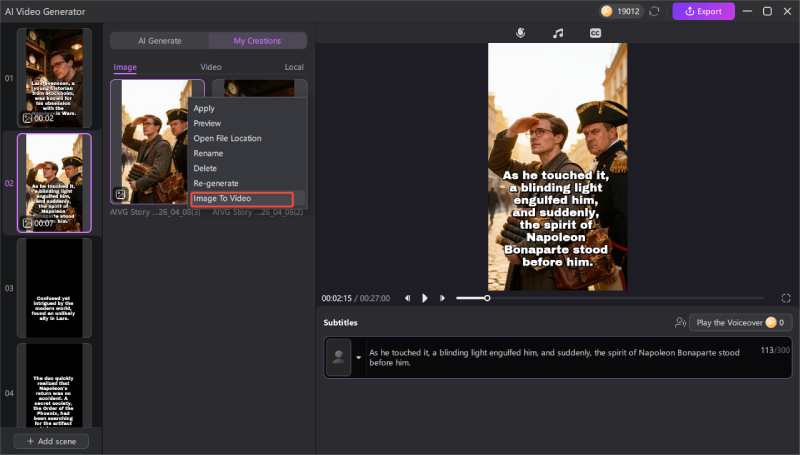Expand the subtitle voice avatar dropdown
This screenshot has width=800, height=455.
point(359,357)
